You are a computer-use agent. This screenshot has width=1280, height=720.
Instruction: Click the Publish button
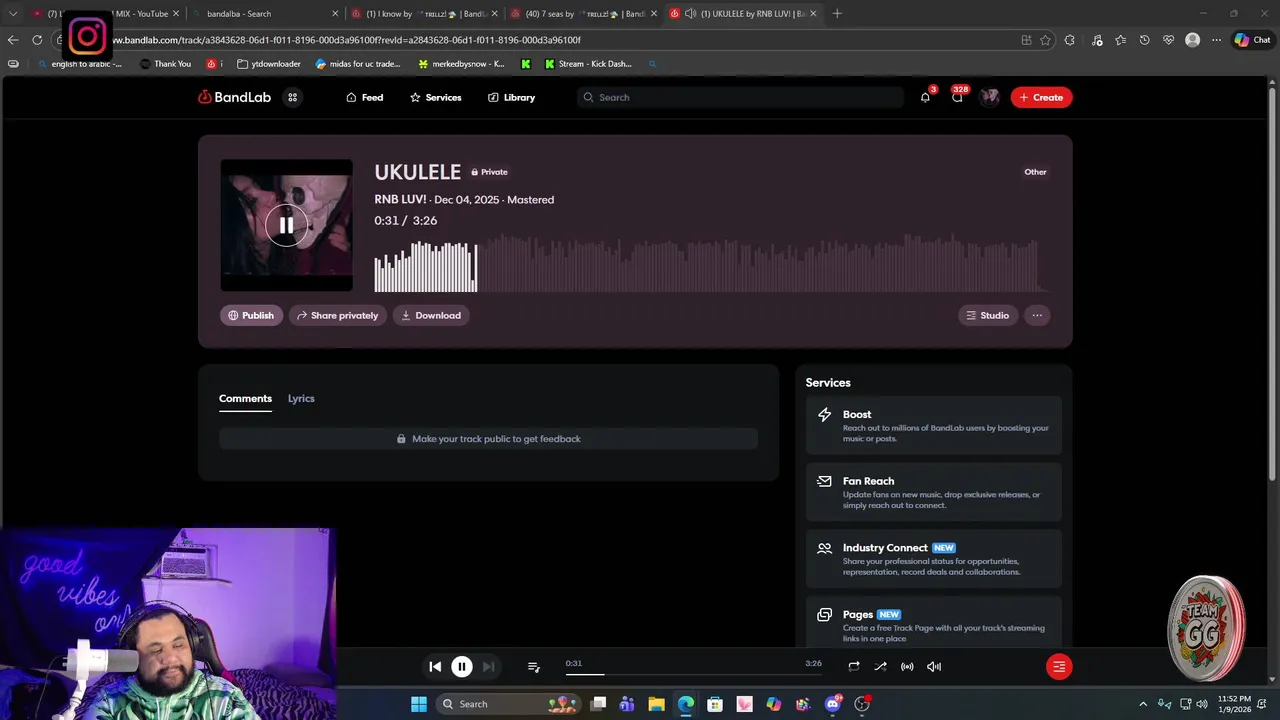pos(251,315)
